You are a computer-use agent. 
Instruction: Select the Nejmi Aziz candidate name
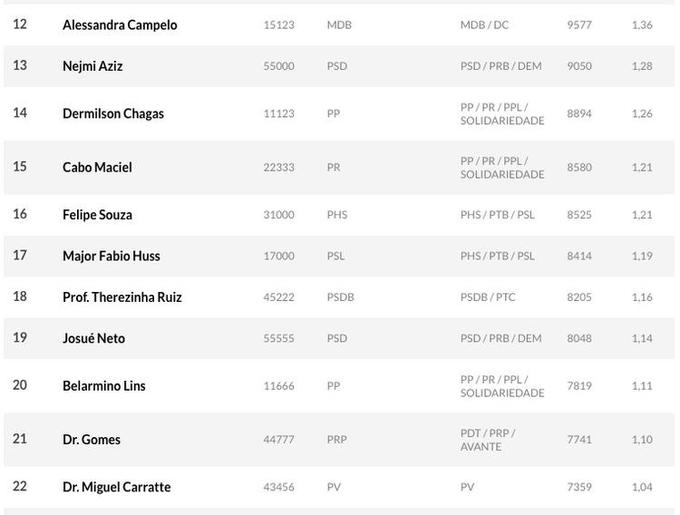point(92,66)
